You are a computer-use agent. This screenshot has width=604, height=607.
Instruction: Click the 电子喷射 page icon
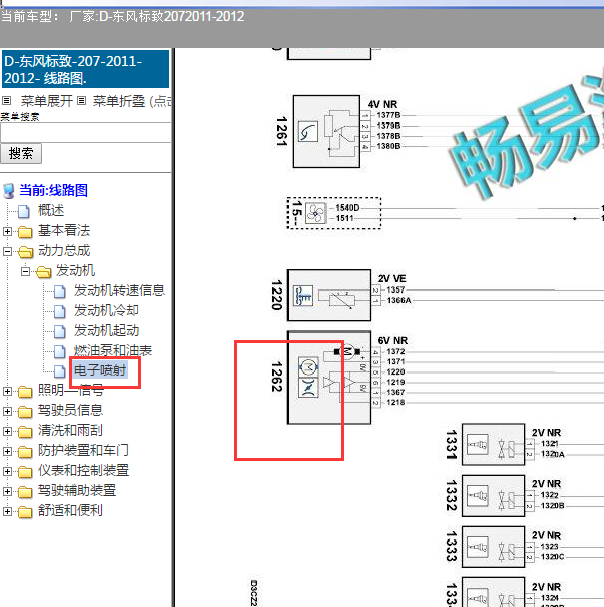click(x=60, y=372)
